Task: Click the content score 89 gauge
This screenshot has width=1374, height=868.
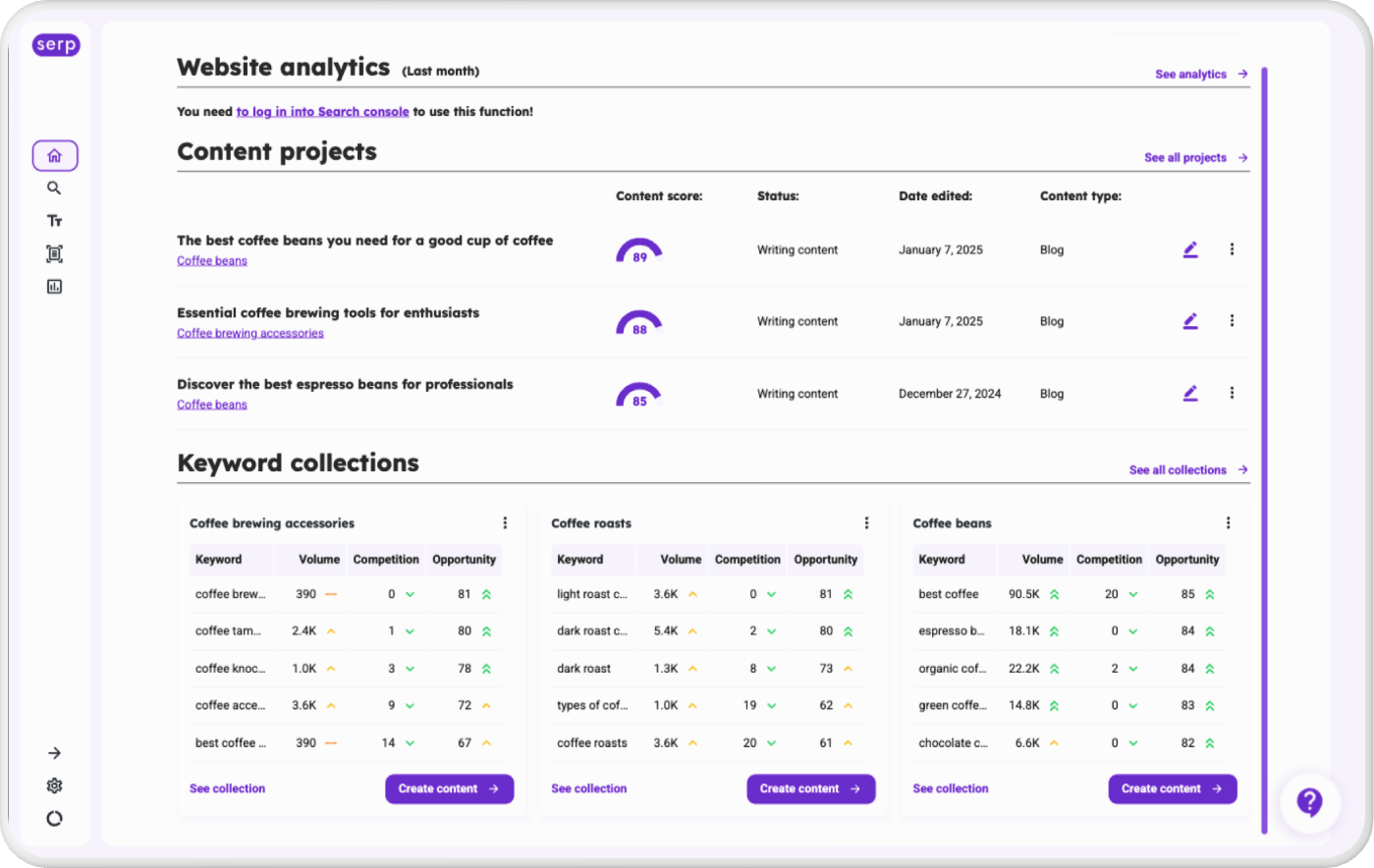Action: [639, 251]
